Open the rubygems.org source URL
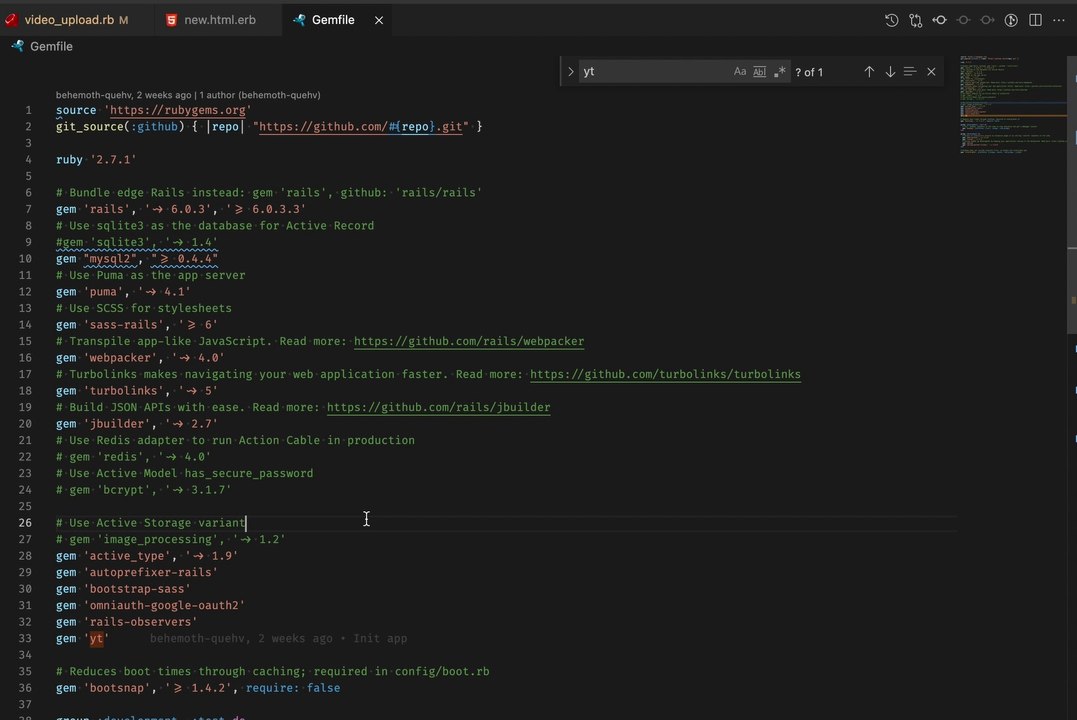This screenshot has height=720, width=1077. click(177, 110)
